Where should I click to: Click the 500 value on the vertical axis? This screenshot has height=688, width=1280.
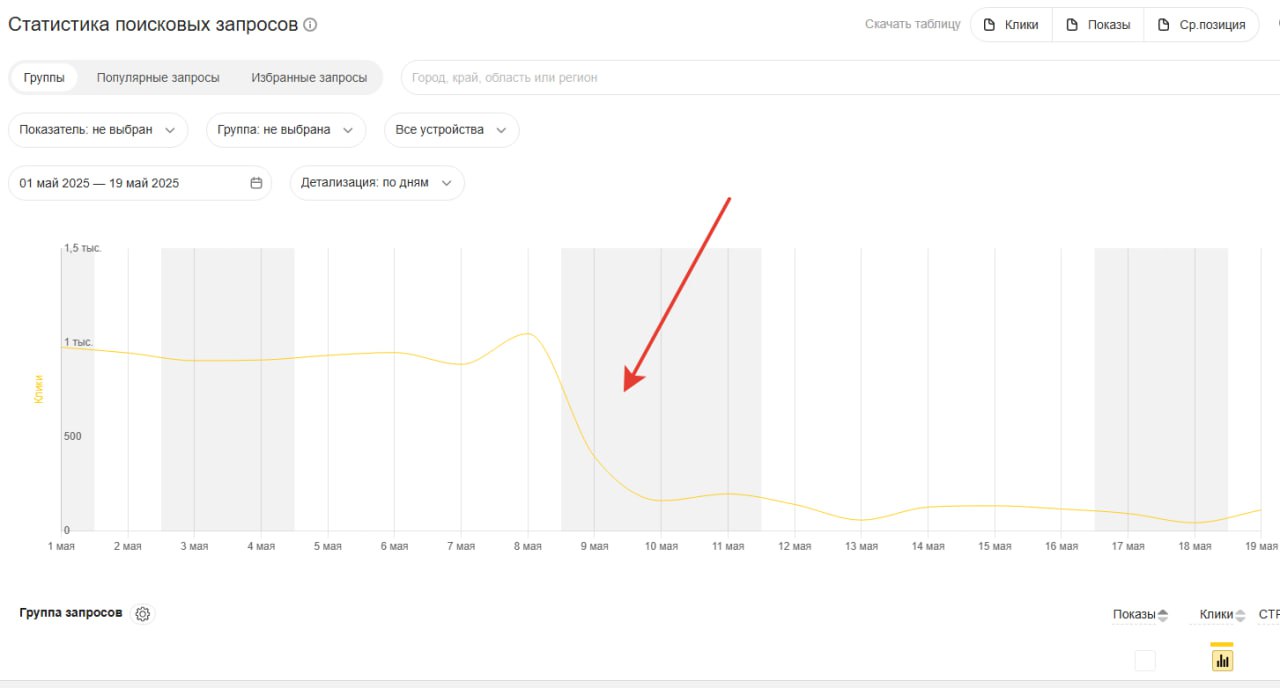click(73, 436)
